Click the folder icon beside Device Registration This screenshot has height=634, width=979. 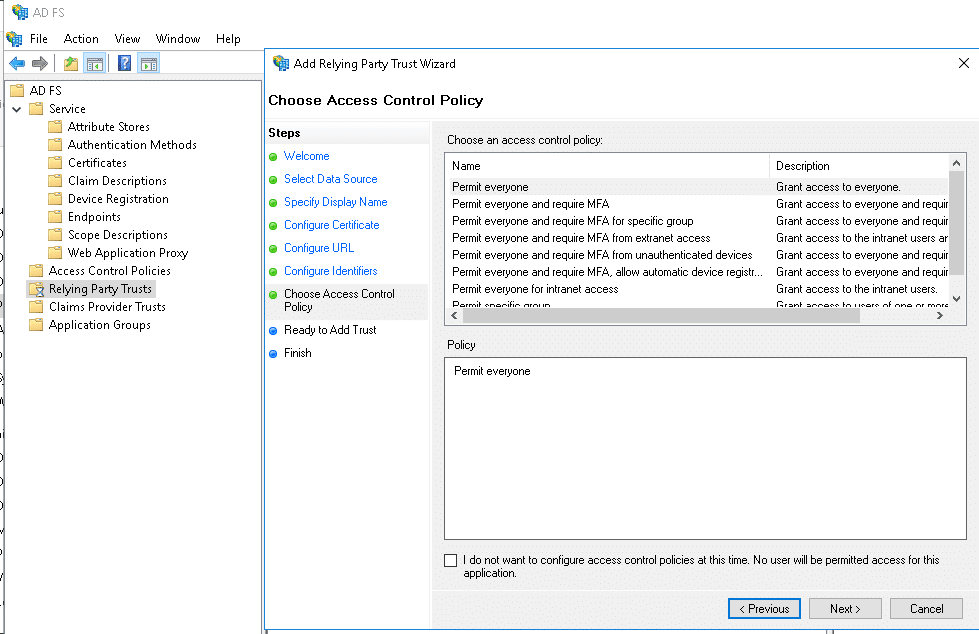[x=55, y=199]
